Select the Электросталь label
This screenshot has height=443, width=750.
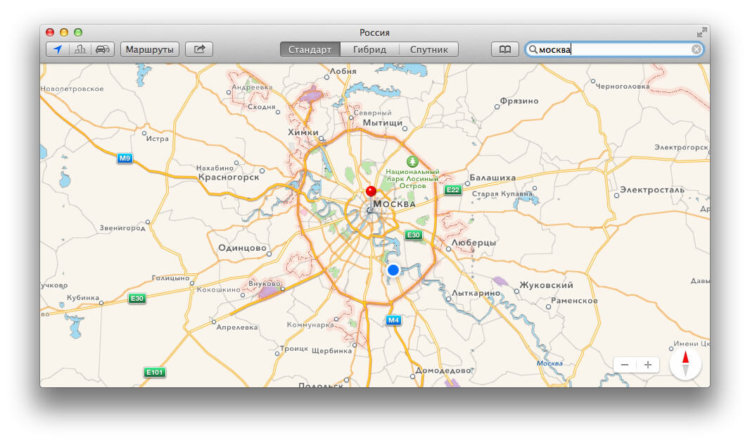click(x=652, y=189)
